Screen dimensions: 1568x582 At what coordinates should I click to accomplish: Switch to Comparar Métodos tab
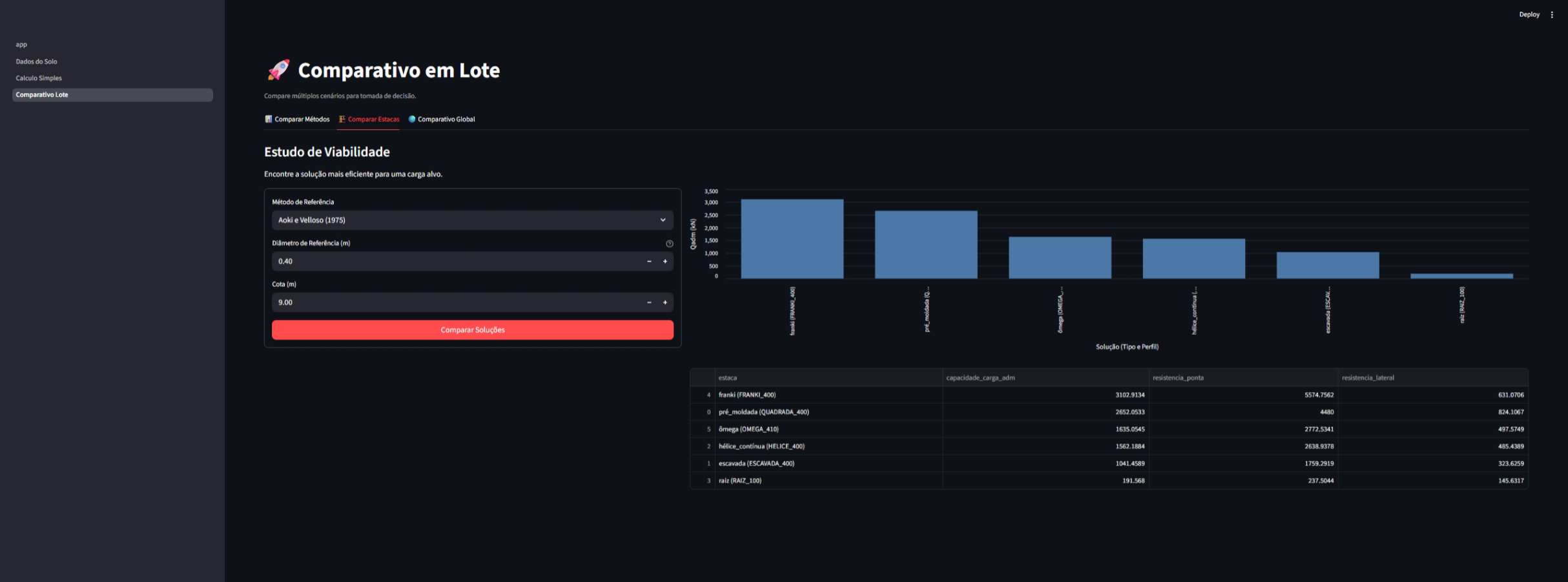tap(297, 119)
